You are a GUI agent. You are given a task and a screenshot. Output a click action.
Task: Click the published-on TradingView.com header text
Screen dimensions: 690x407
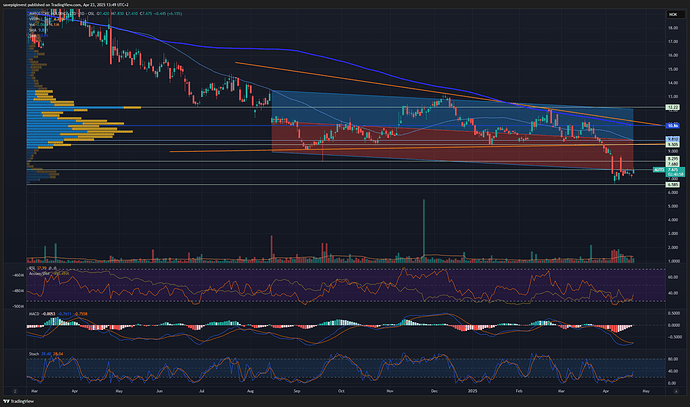(90, 5)
